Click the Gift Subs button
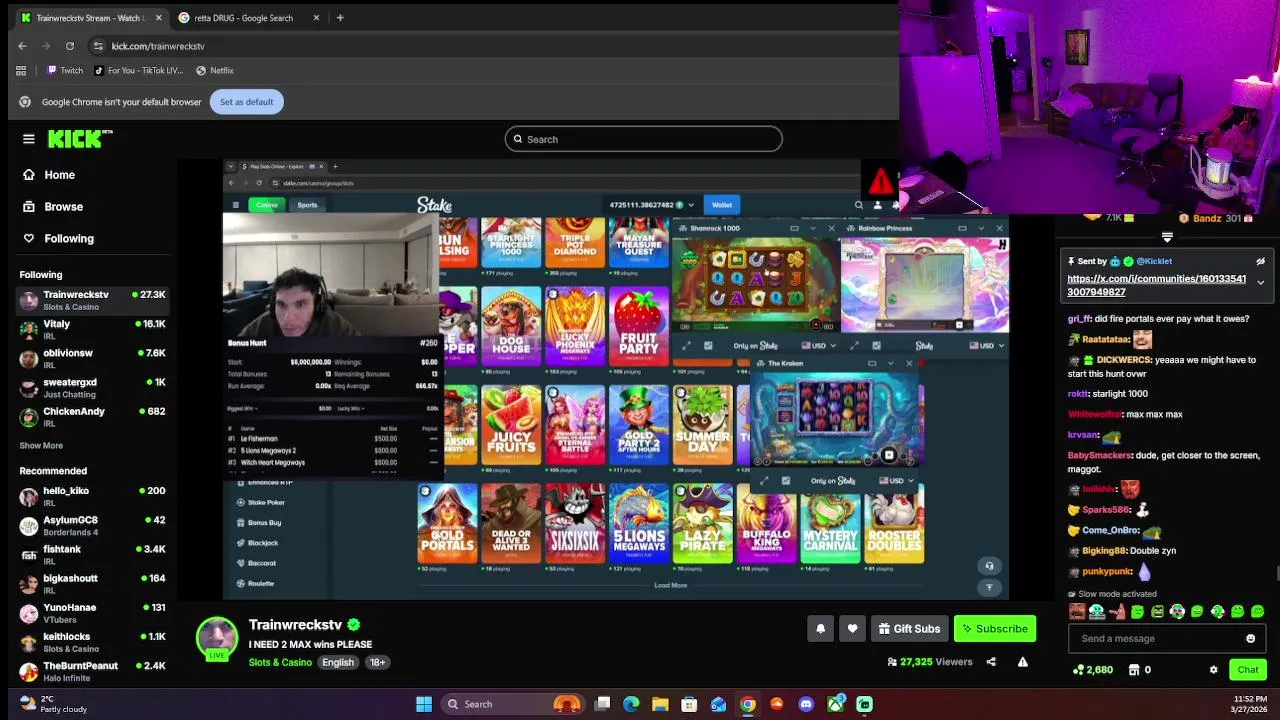Viewport: 1280px width, 720px height. [909, 629]
